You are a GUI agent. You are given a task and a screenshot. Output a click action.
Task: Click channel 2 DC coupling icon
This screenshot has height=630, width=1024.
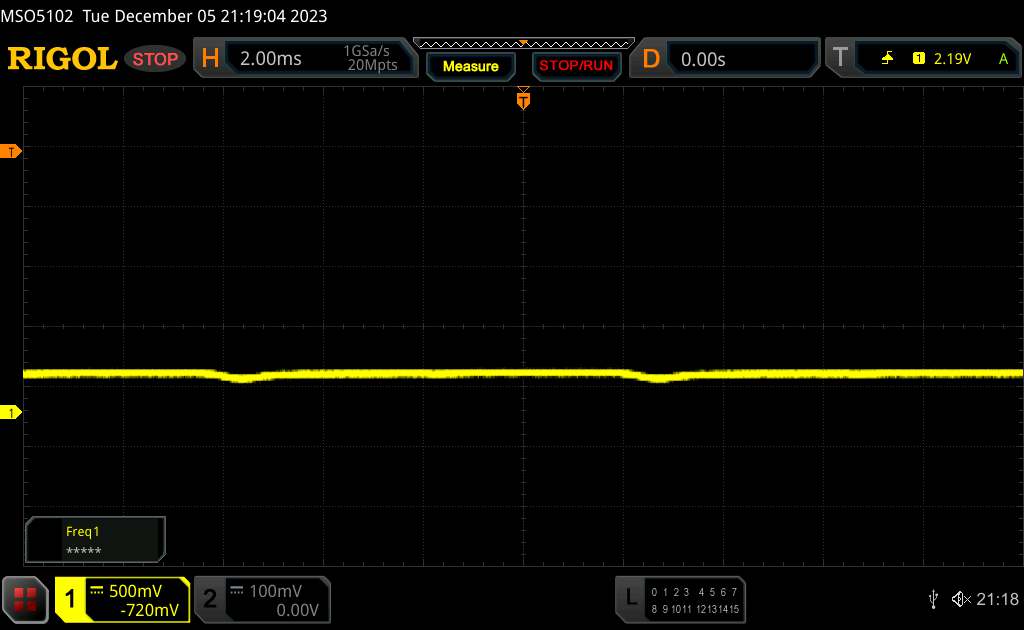236,590
